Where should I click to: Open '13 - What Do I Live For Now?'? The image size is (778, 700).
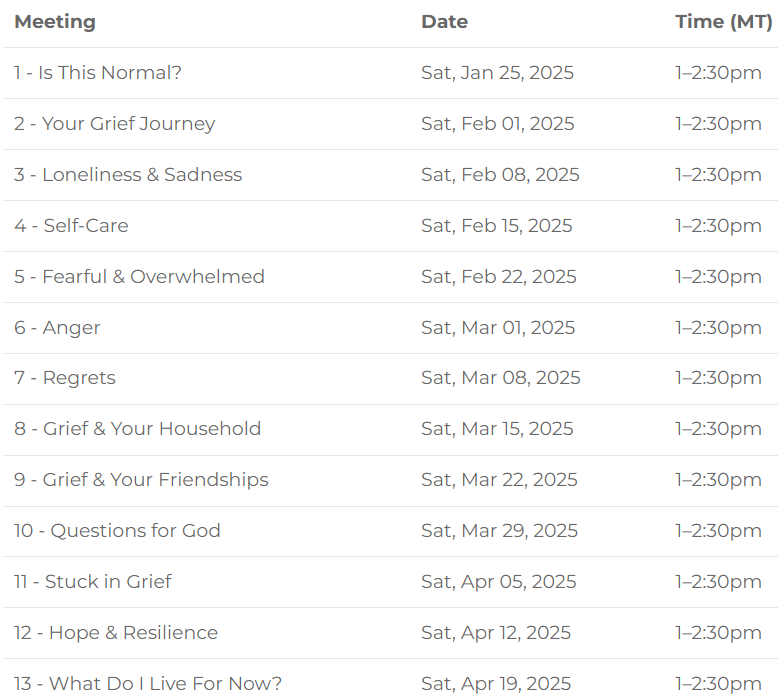pos(148,684)
